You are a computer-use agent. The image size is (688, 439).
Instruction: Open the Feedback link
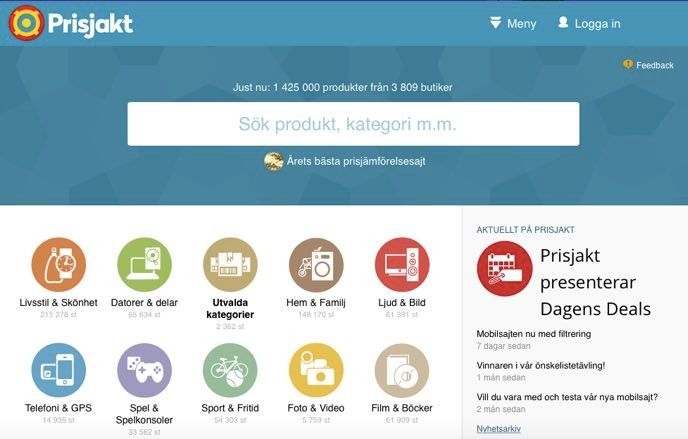coord(649,65)
